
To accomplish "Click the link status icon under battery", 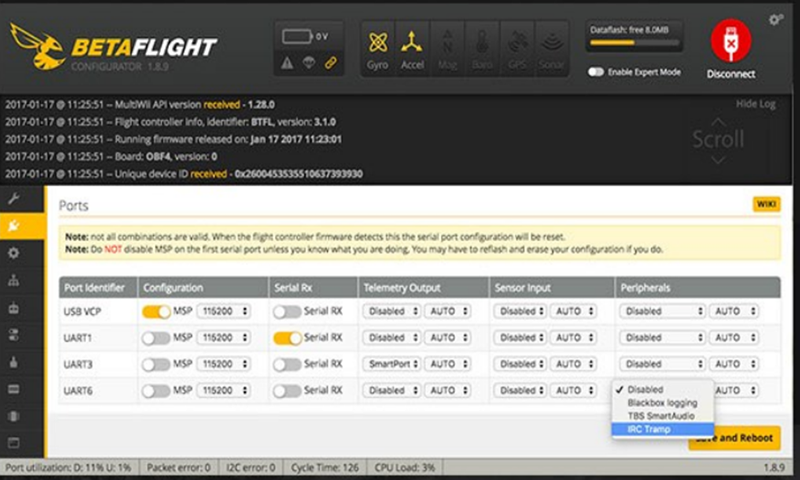I will tap(331, 63).
